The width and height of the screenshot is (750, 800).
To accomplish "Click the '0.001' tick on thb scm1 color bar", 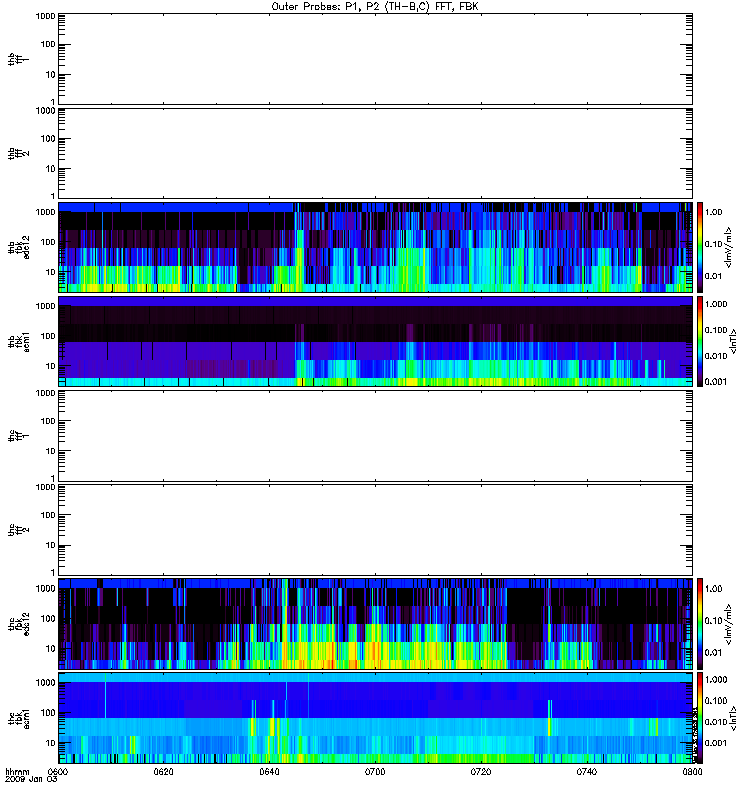I will 716,382.
